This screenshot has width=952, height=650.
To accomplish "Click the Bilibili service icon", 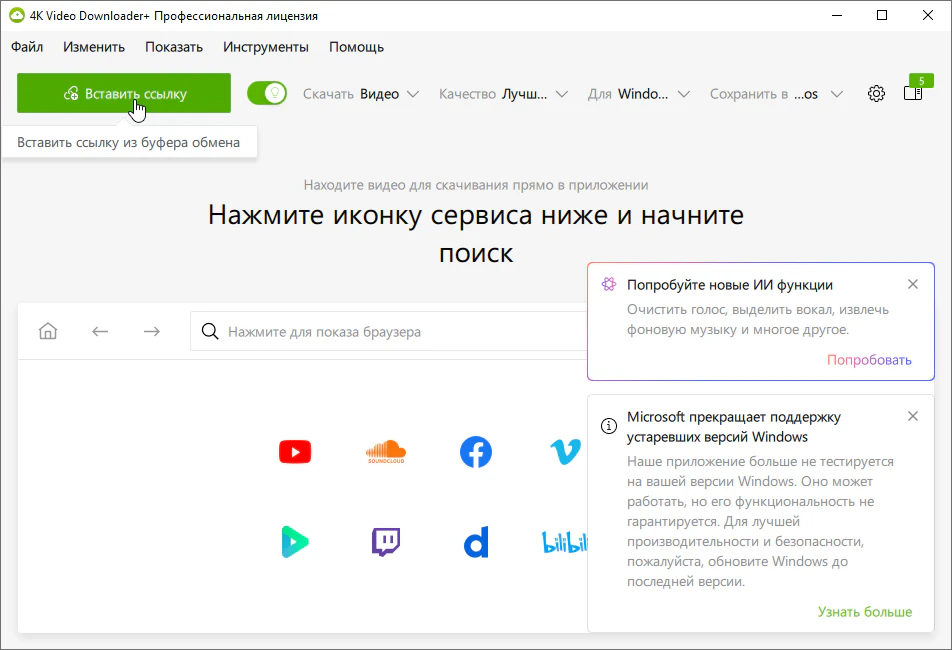I will (565, 542).
